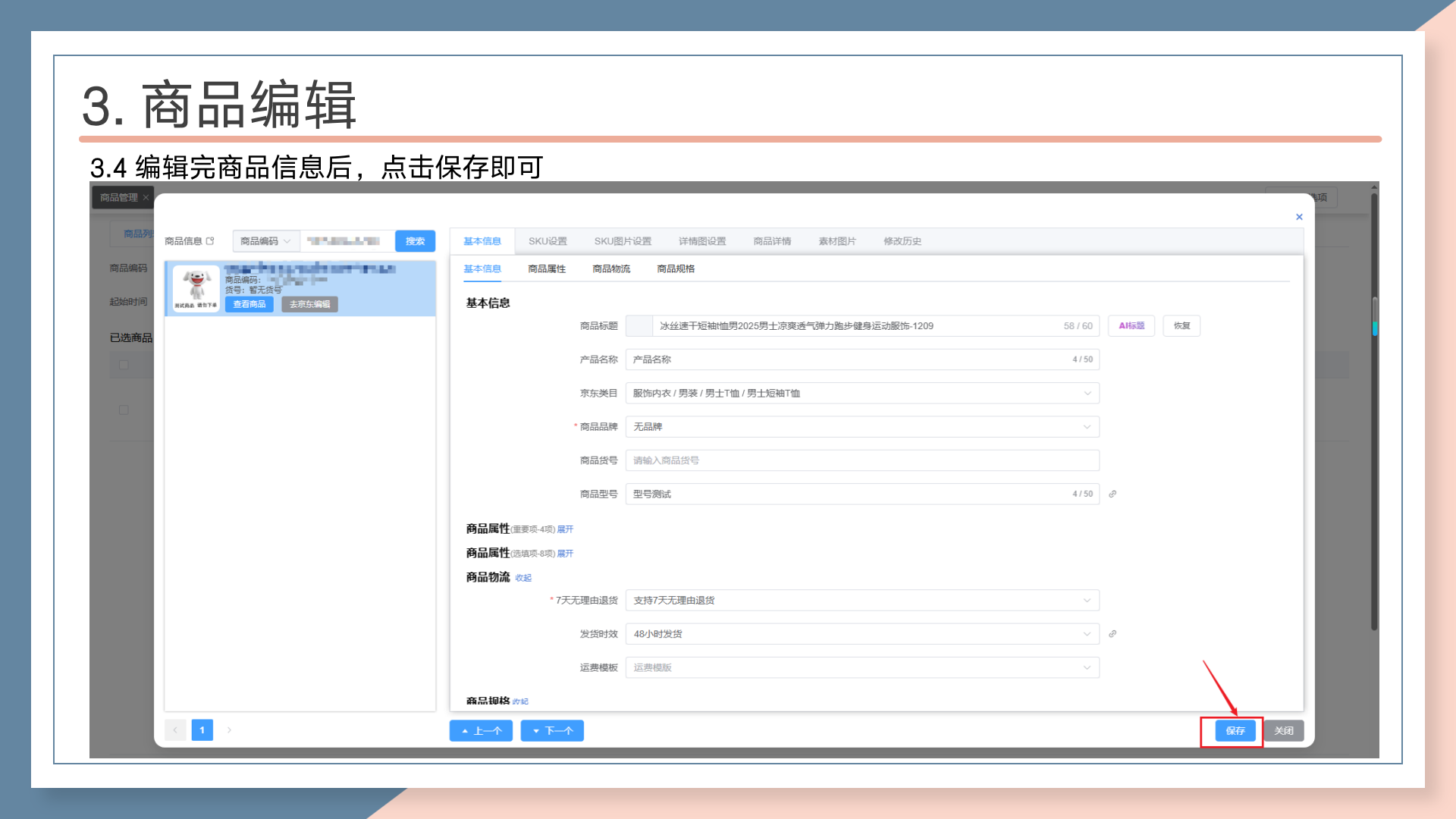Open the 商品编码 search type dropdown
The image size is (1456, 819).
(x=265, y=241)
